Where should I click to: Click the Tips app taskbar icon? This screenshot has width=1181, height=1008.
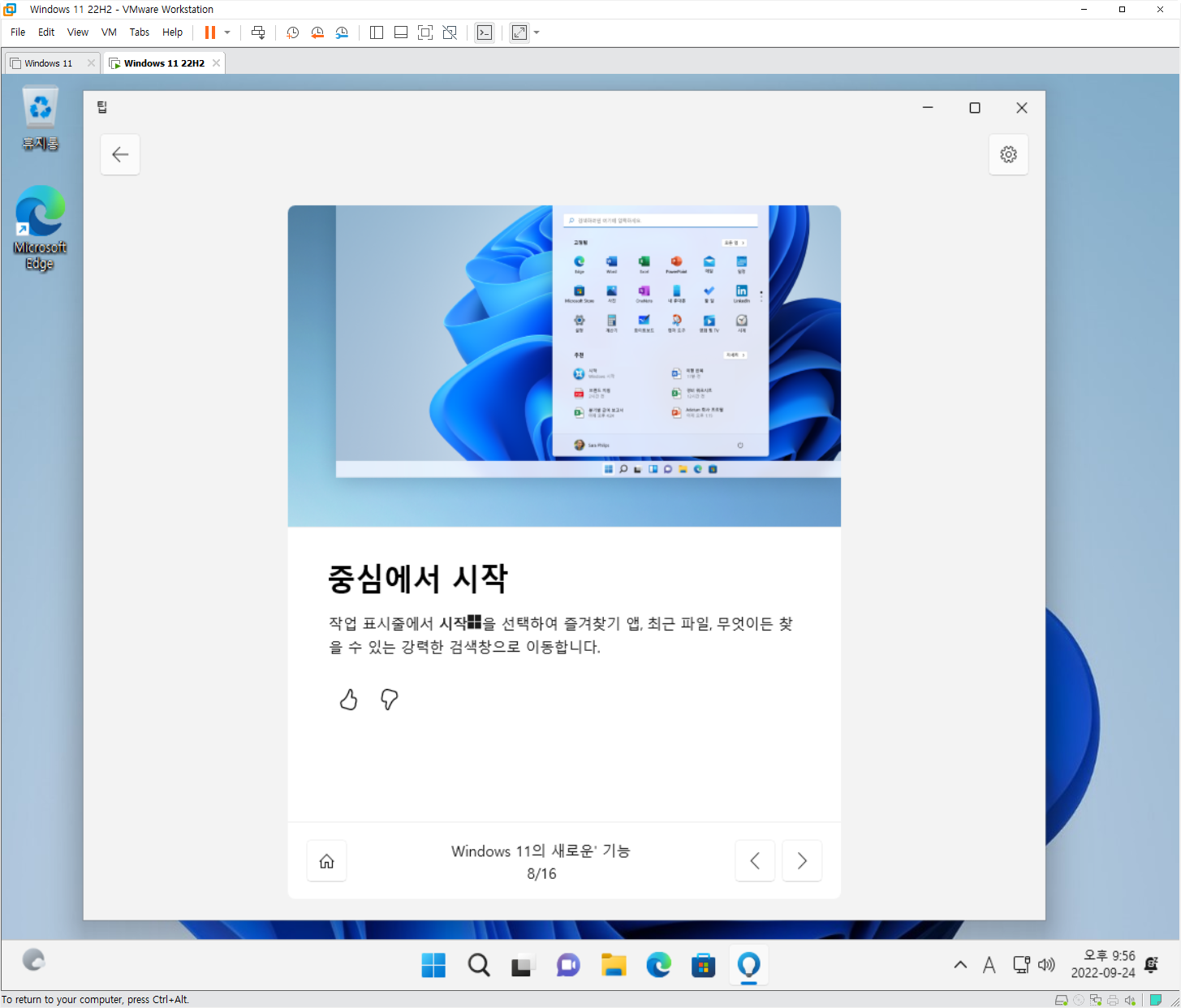(748, 965)
